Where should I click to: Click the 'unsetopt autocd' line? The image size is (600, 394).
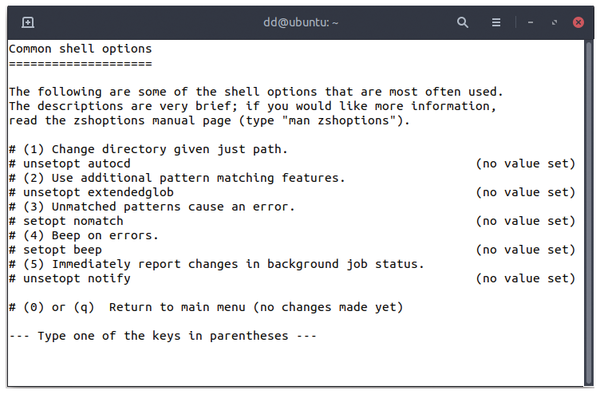point(70,164)
